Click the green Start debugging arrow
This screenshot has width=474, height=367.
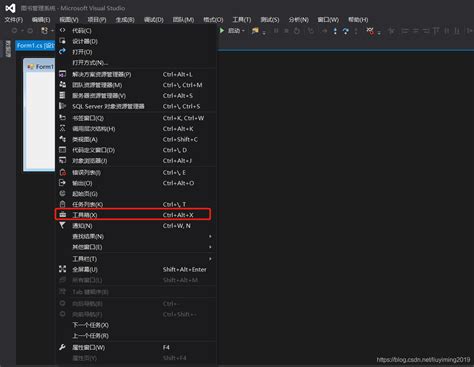click(222, 31)
